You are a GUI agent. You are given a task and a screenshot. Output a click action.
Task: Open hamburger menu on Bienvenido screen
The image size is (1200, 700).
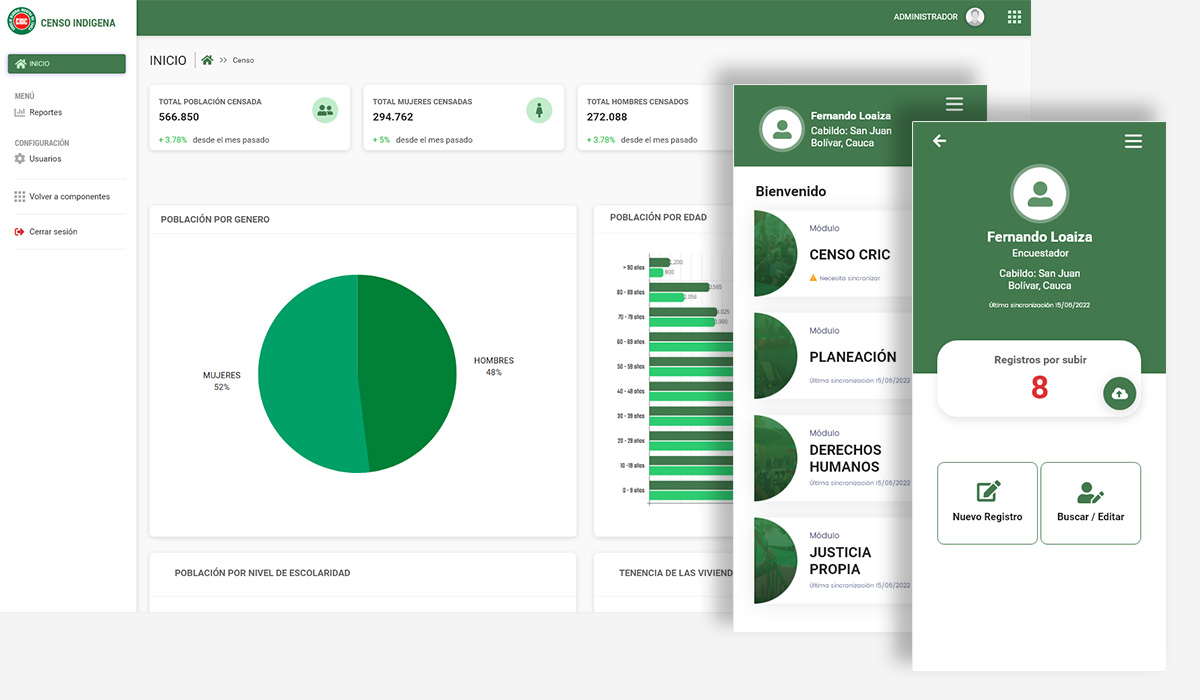pyautogui.click(x=953, y=105)
